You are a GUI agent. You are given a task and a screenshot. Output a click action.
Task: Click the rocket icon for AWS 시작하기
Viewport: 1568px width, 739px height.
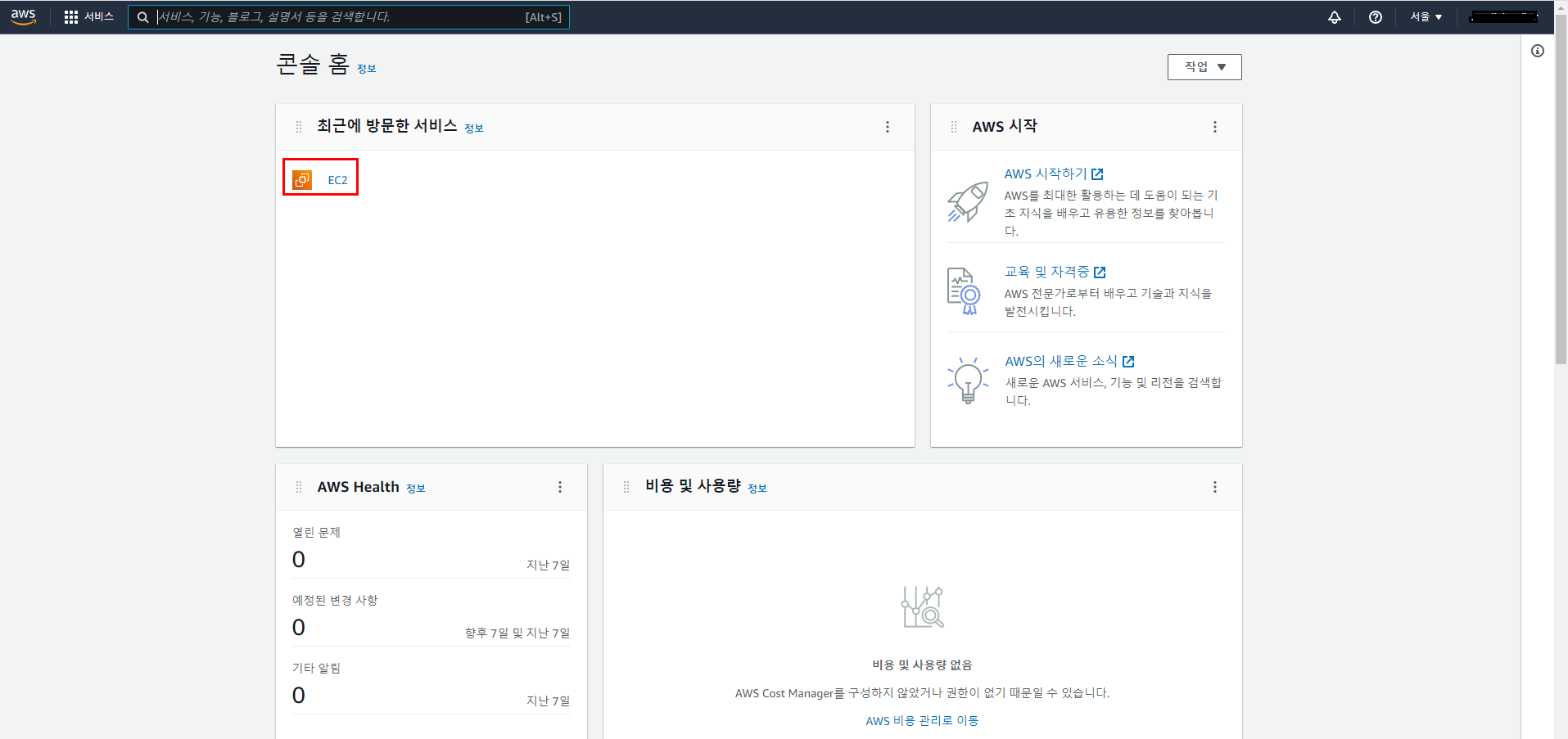[968, 202]
